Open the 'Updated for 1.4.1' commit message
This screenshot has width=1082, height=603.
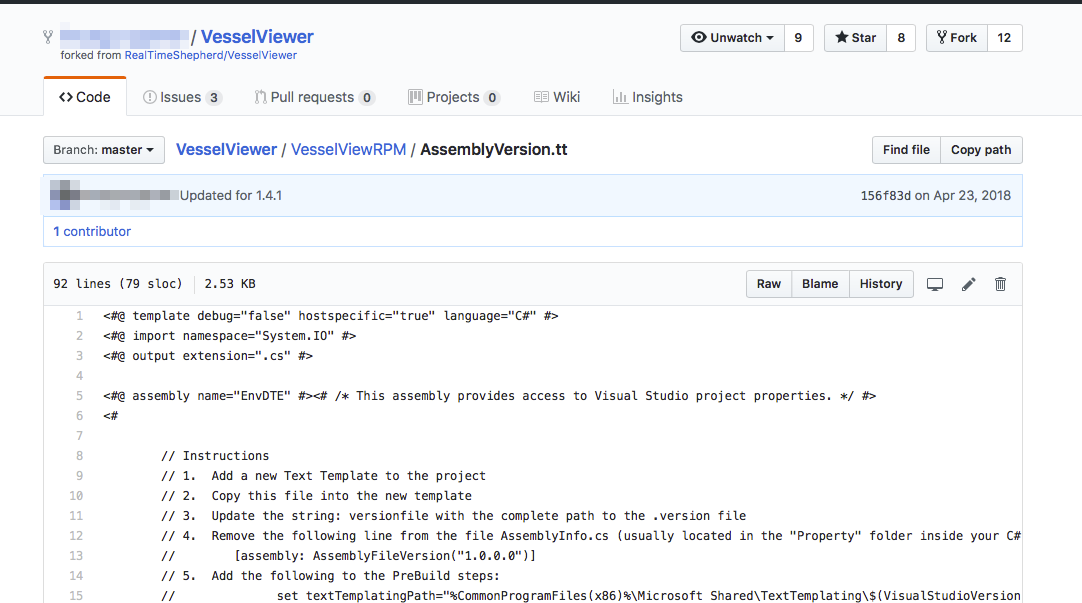[230, 195]
